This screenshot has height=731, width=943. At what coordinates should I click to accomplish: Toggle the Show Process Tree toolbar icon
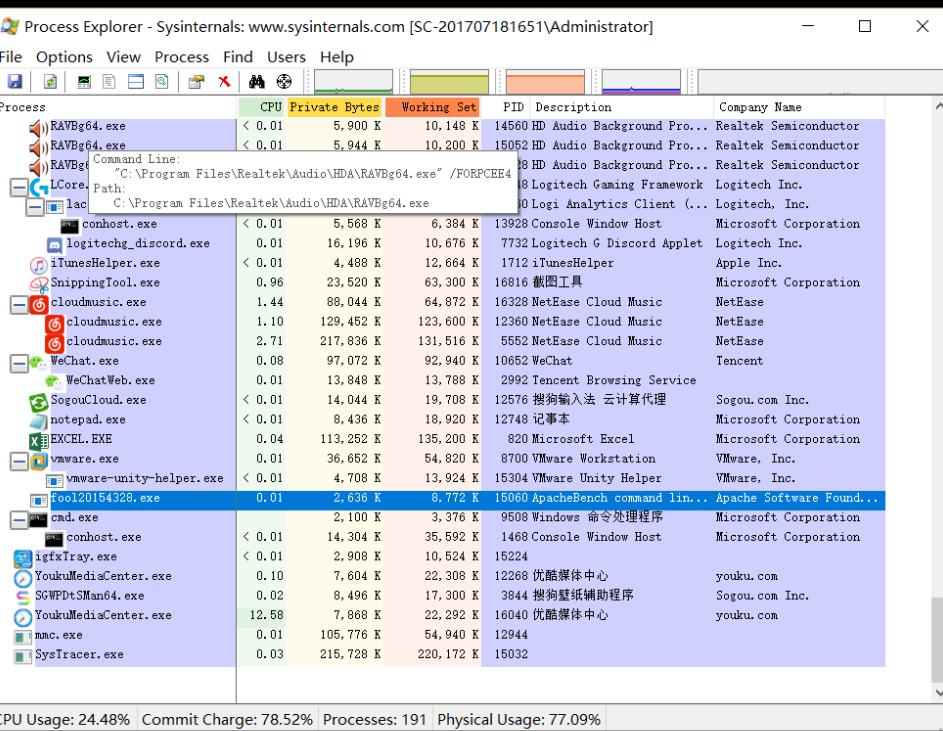click(x=109, y=81)
